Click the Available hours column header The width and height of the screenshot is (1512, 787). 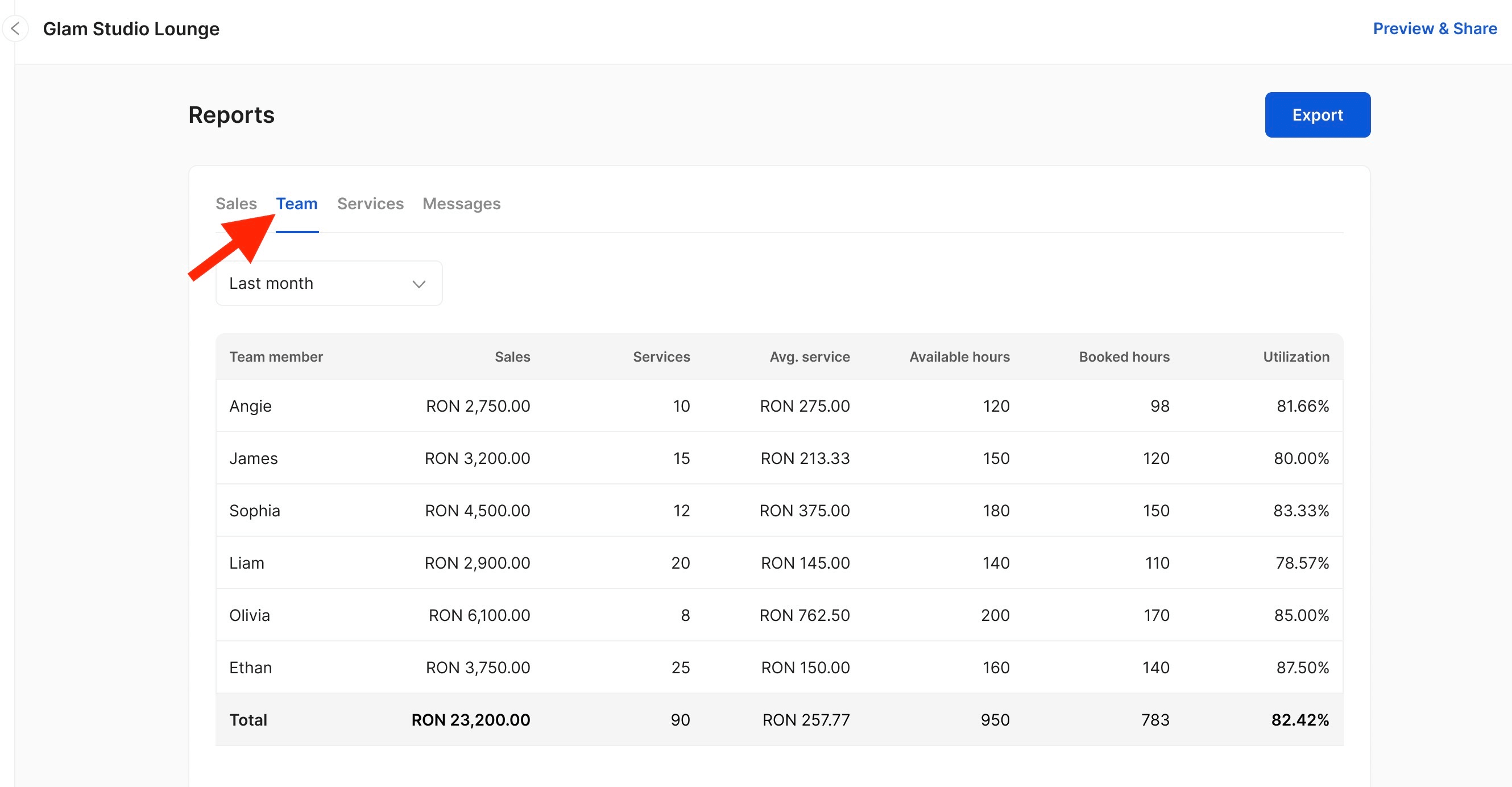(959, 357)
